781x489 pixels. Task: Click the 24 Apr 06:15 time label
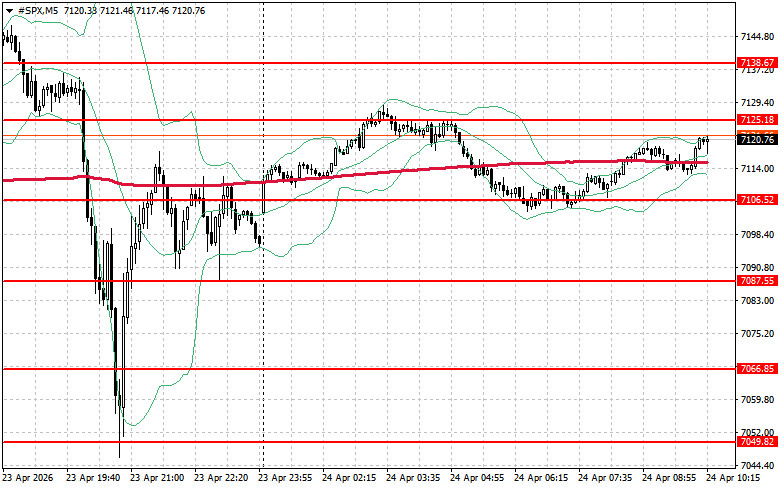pyautogui.click(x=541, y=478)
